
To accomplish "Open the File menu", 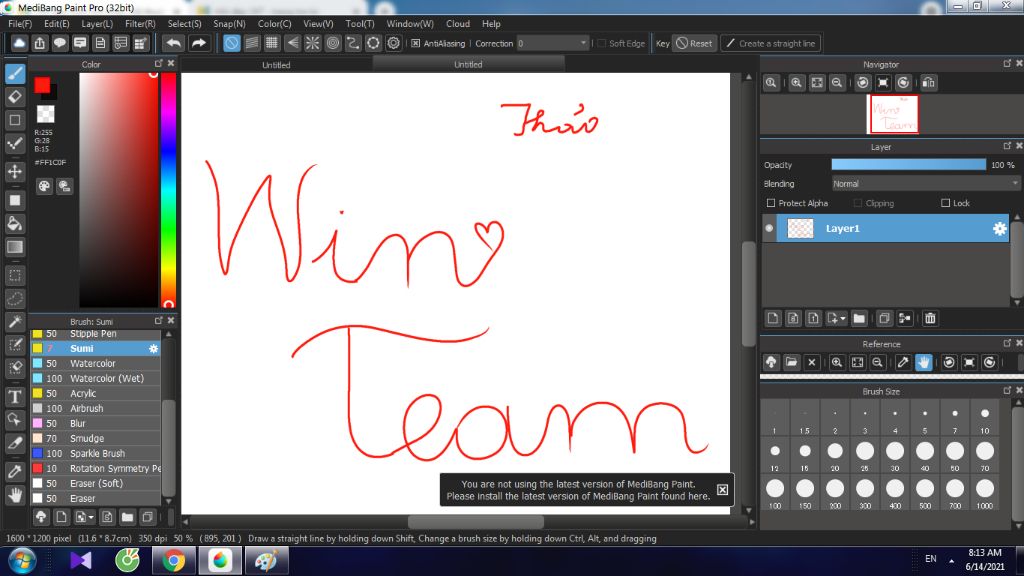I will point(20,24).
